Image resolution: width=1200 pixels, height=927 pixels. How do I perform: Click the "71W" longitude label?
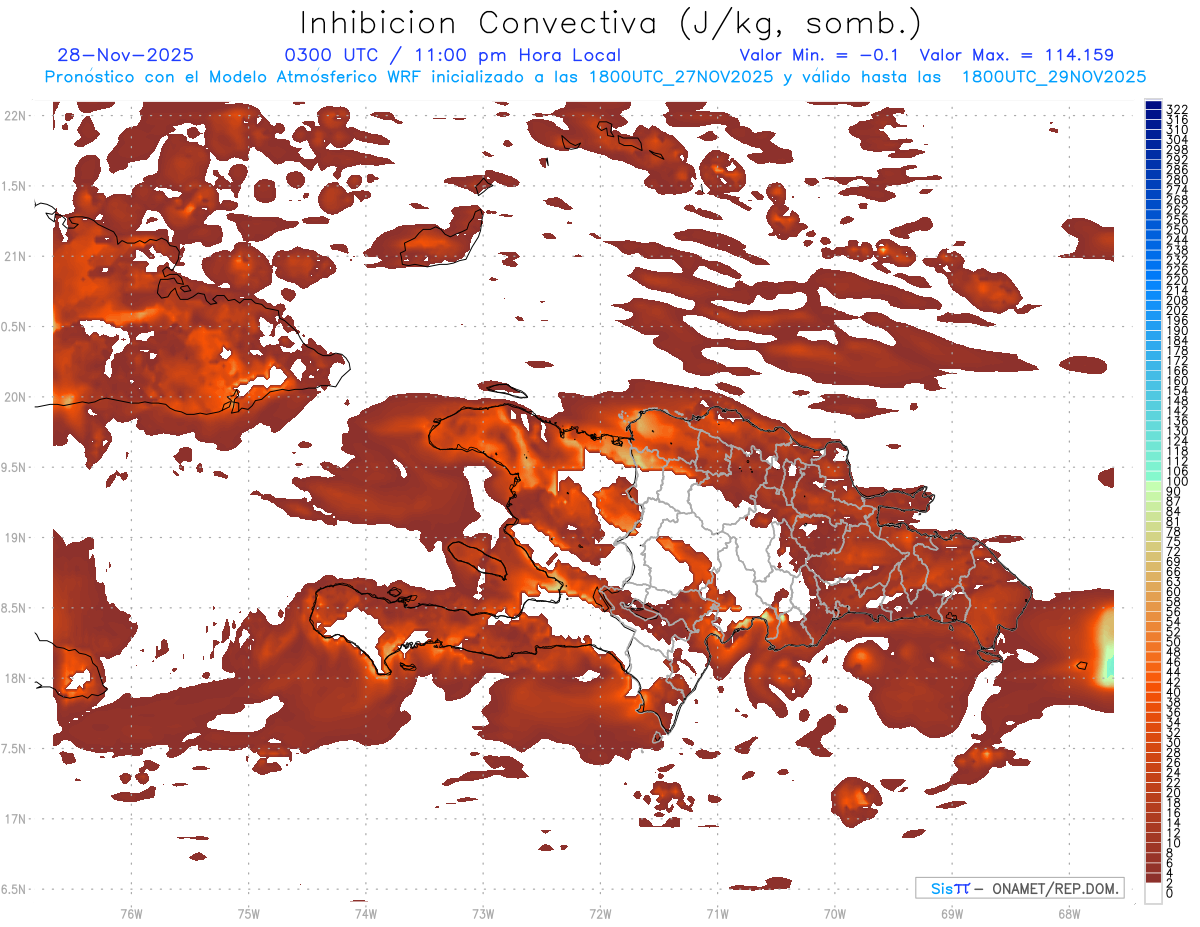pos(717,914)
